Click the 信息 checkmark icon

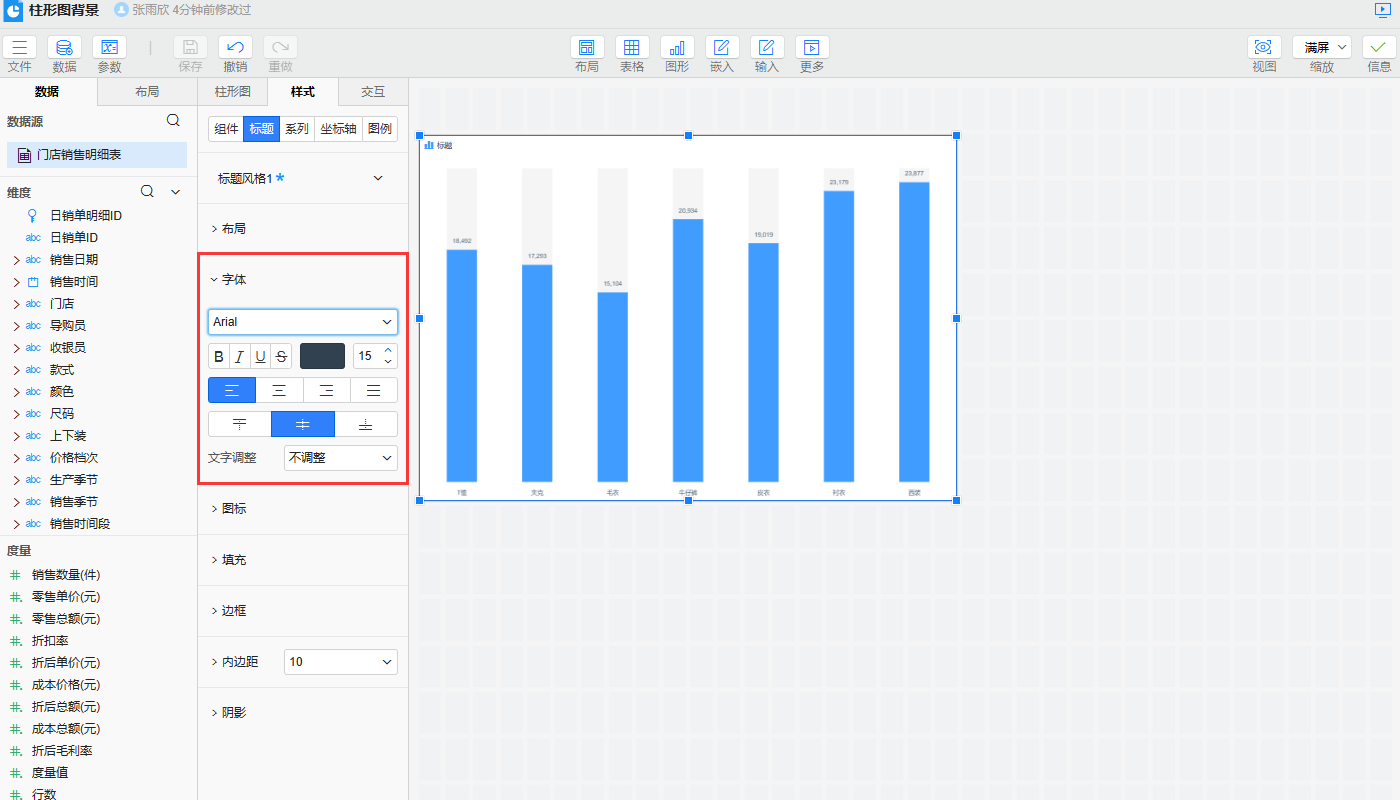[1379, 48]
